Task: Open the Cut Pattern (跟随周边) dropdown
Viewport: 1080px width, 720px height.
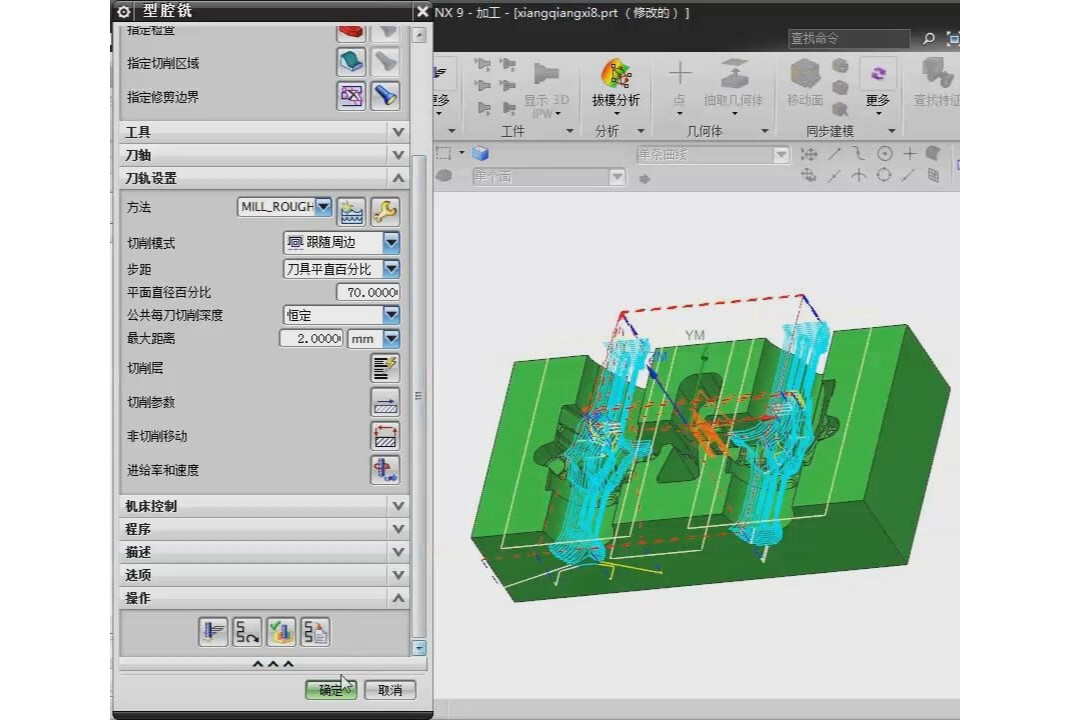Action: click(391, 242)
